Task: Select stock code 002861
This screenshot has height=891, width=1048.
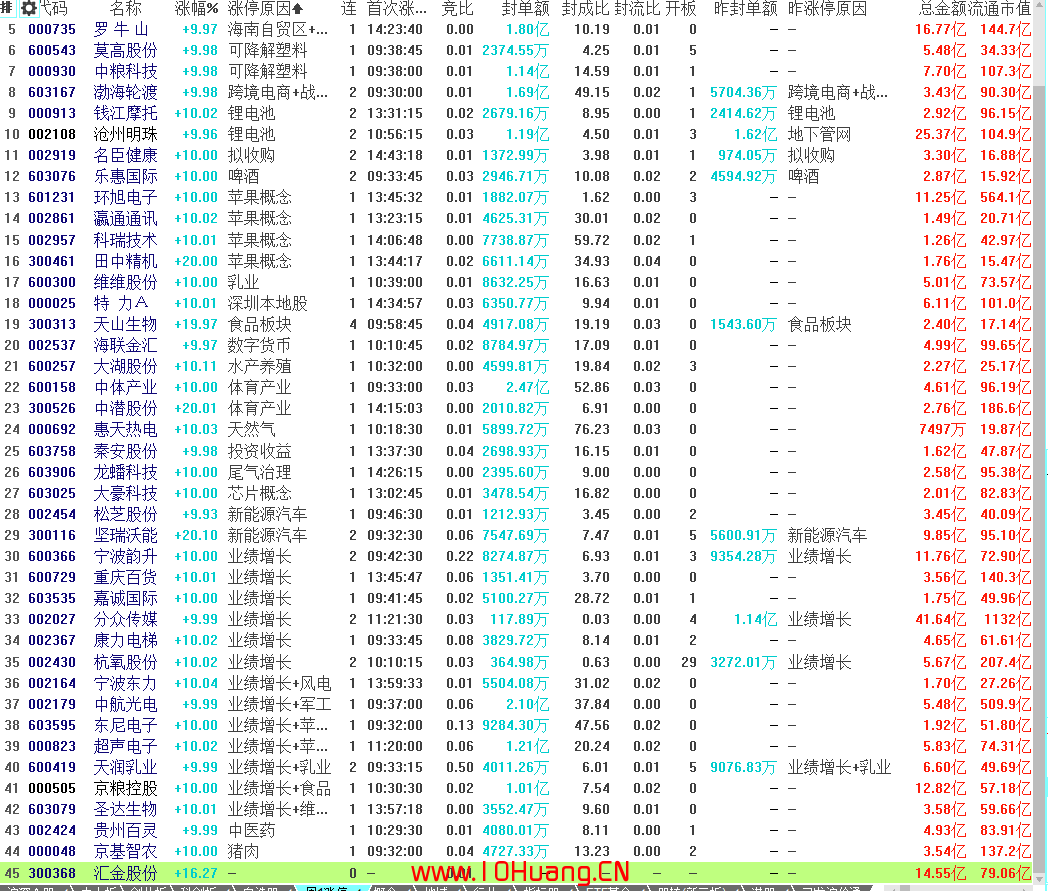Action: point(52,219)
